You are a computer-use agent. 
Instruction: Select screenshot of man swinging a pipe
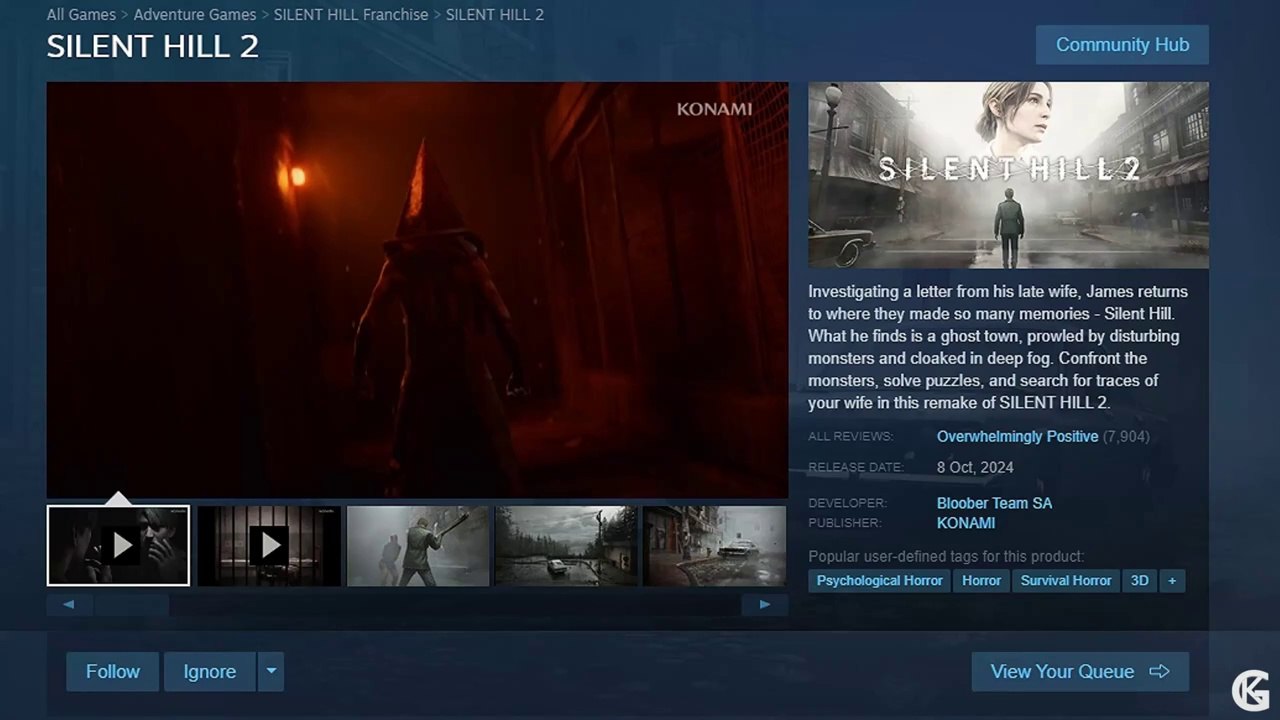click(x=418, y=545)
